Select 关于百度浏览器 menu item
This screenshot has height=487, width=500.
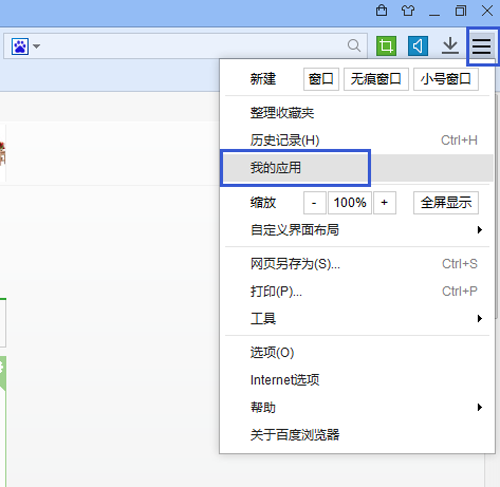tap(357, 435)
